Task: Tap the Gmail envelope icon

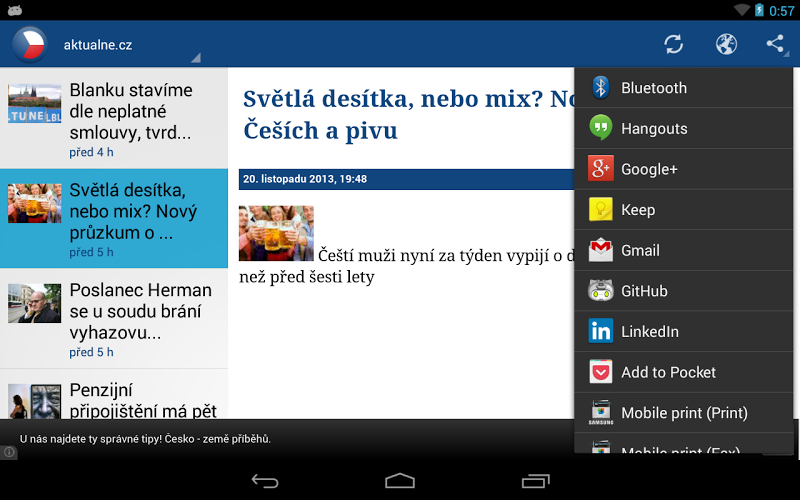Action: point(601,250)
